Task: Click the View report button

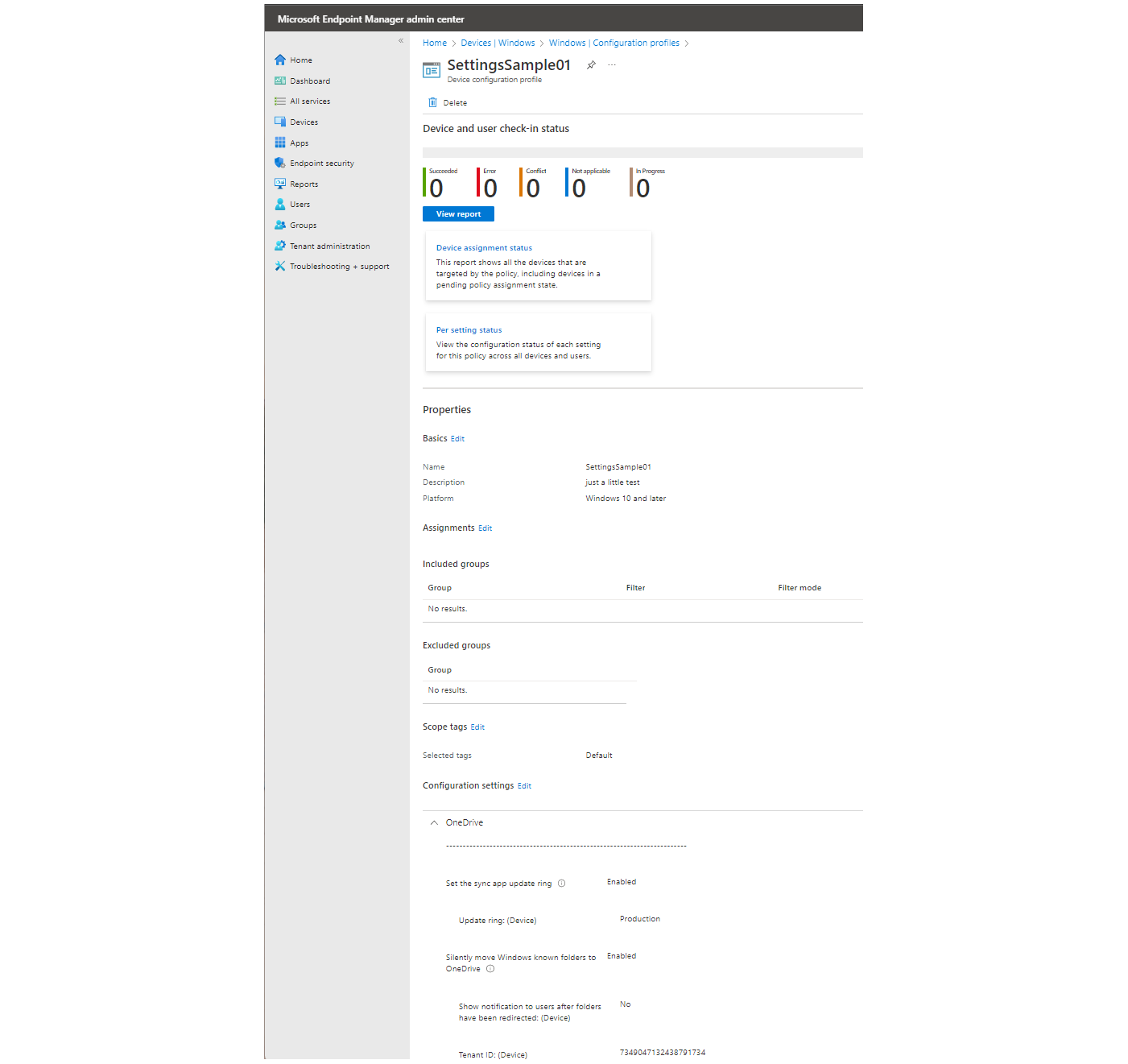Action: click(457, 213)
